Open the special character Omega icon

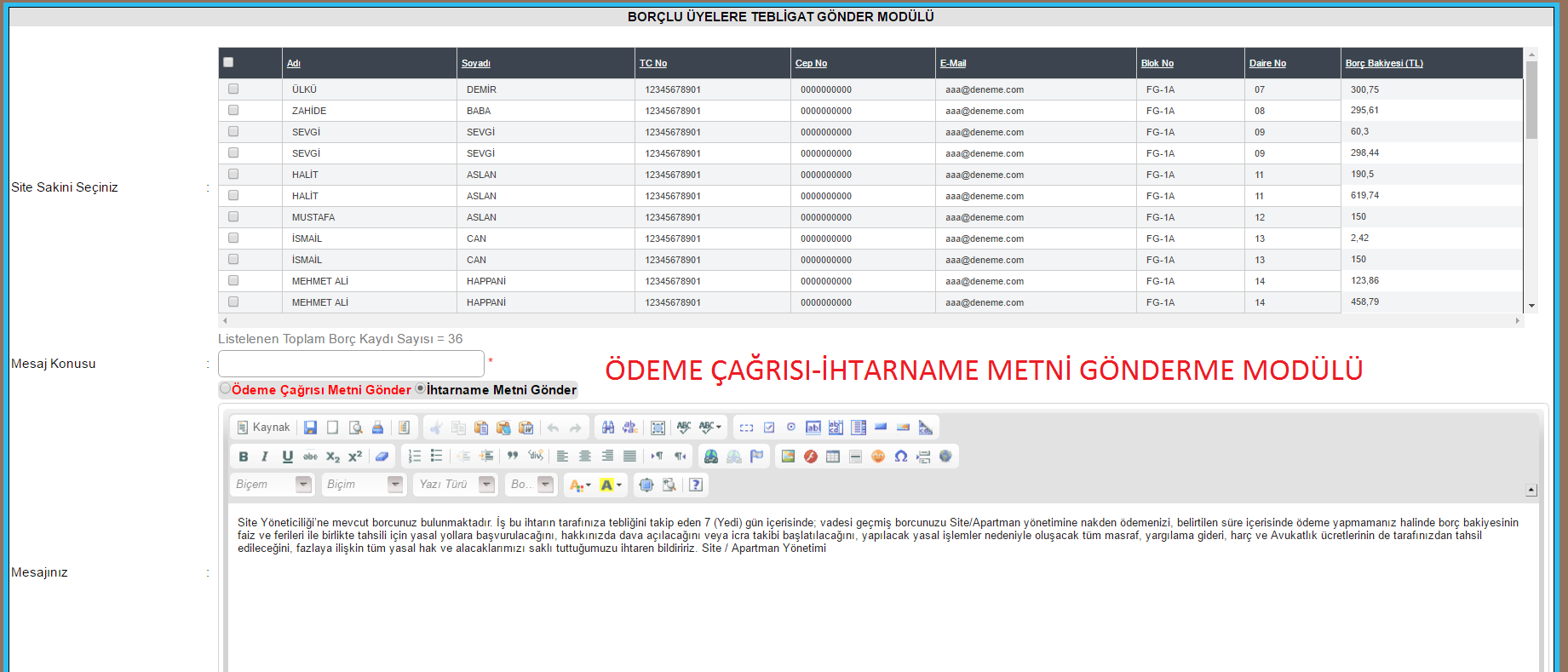(900, 457)
